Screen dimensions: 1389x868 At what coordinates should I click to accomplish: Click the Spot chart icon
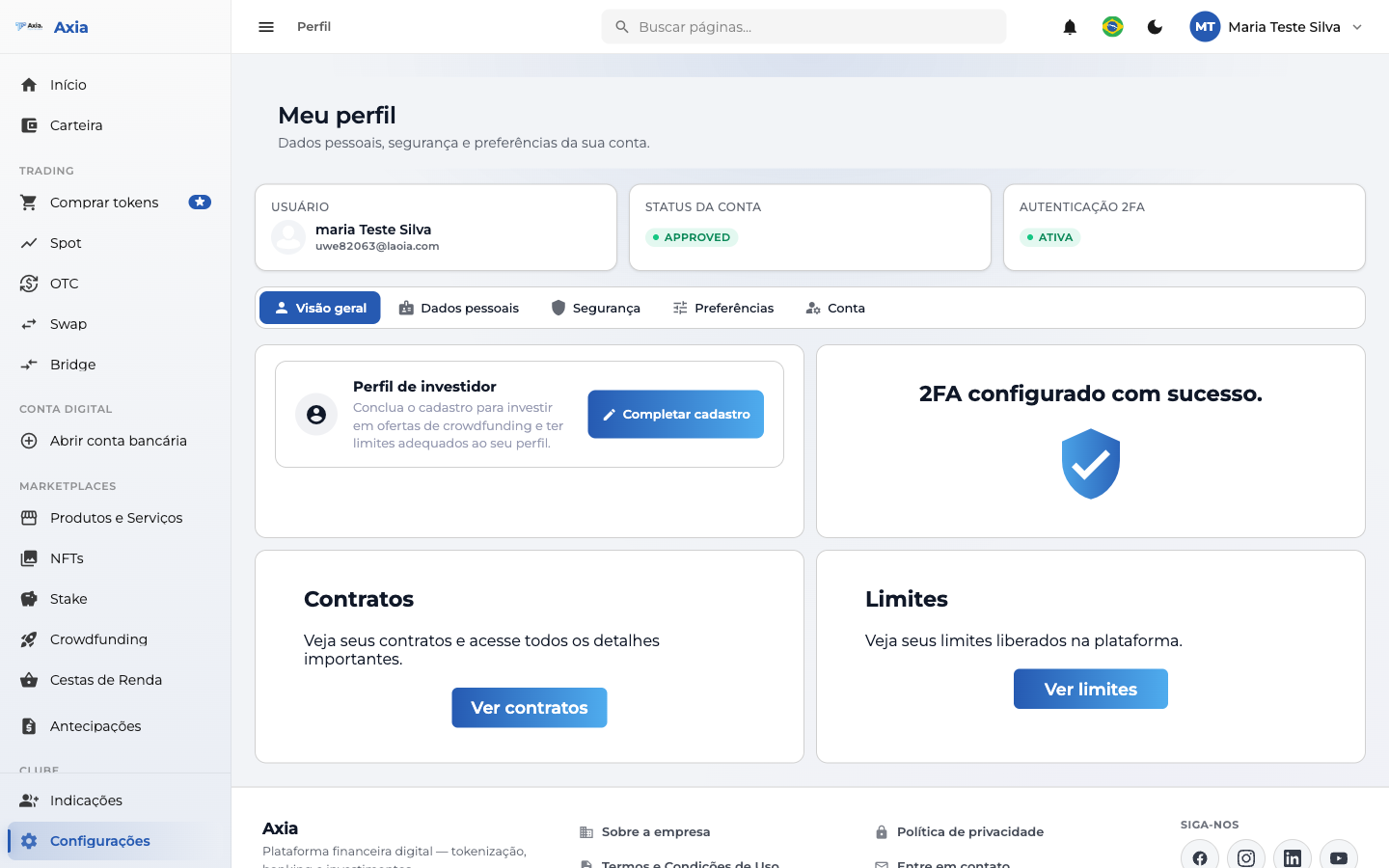pyautogui.click(x=29, y=243)
